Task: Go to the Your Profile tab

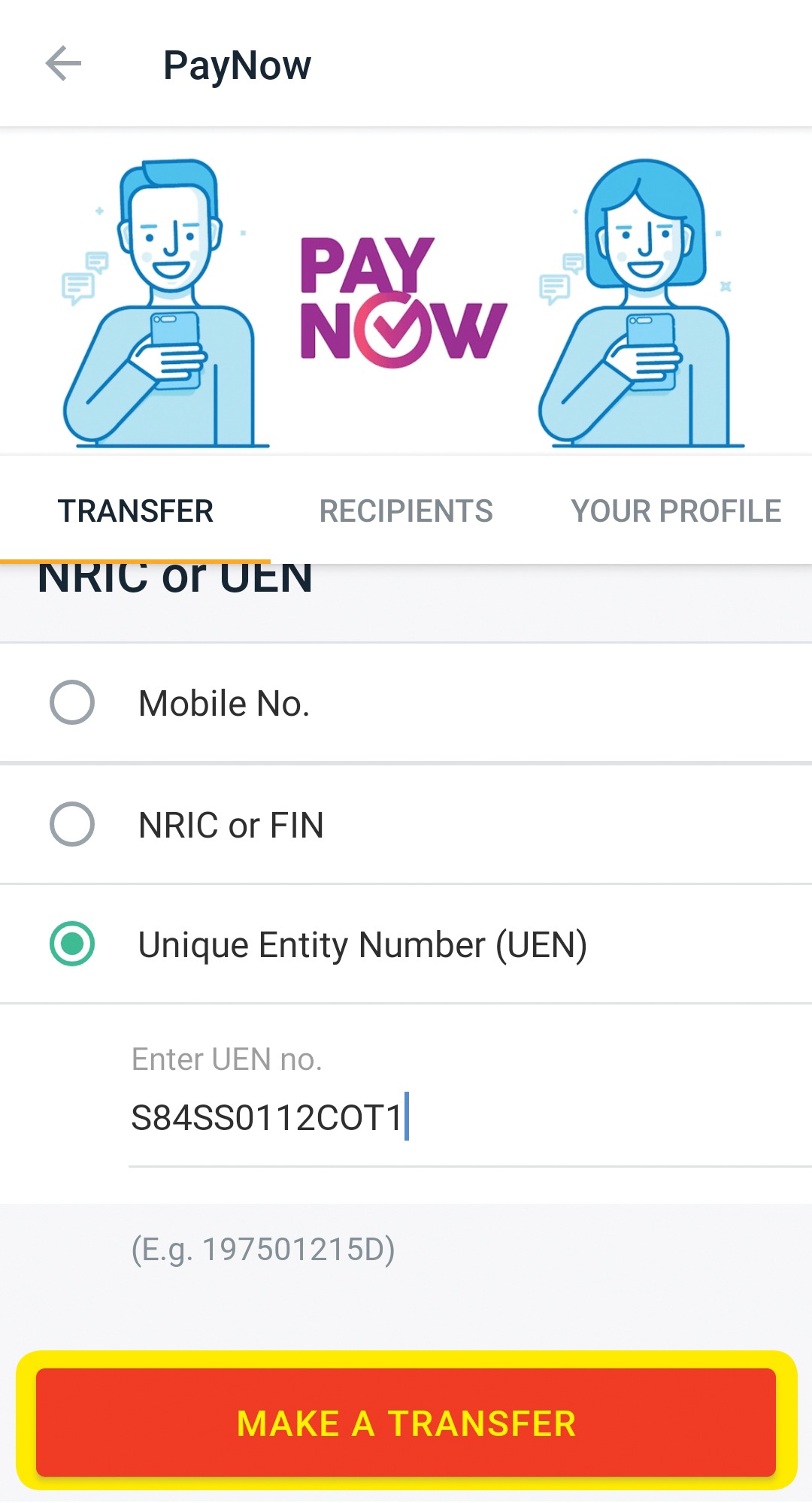Action: pos(676,511)
